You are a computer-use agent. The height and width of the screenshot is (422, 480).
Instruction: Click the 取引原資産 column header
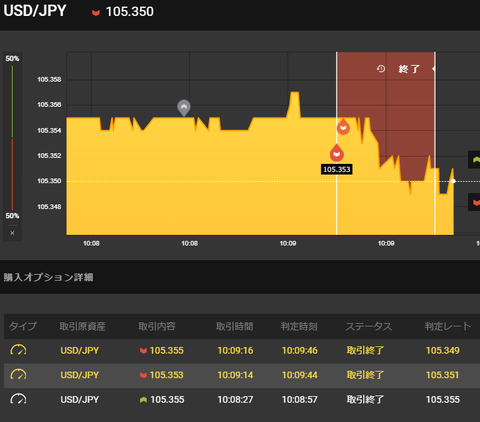click(x=82, y=326)
